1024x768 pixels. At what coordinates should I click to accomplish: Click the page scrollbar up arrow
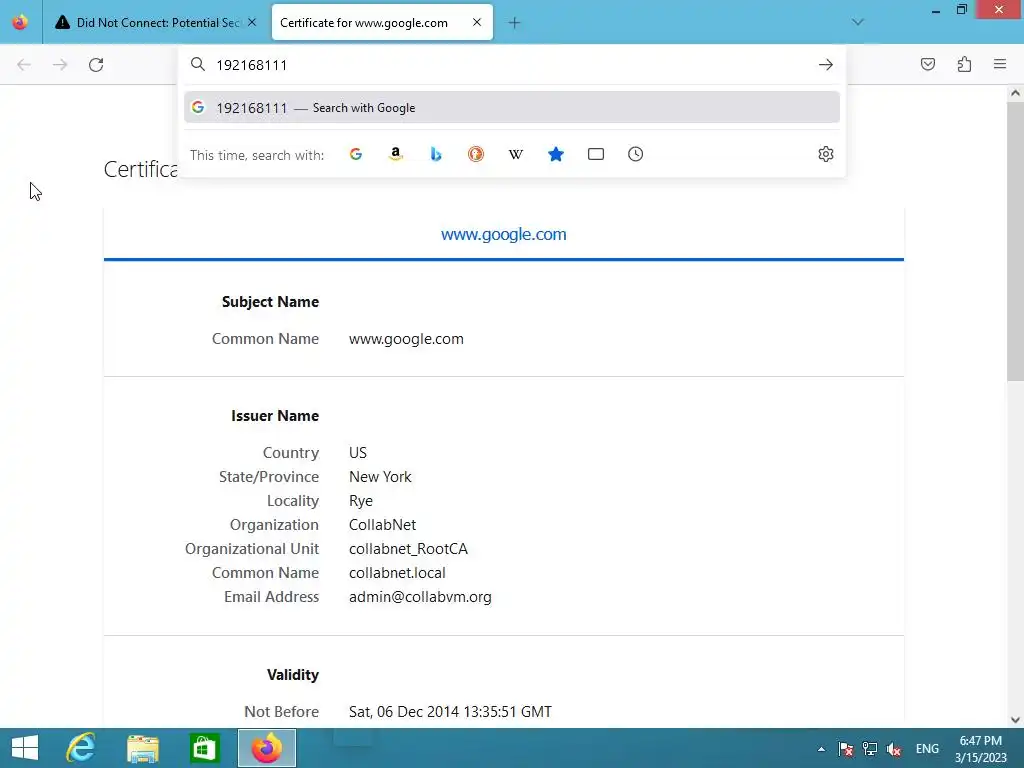[x=1015, y=93]
